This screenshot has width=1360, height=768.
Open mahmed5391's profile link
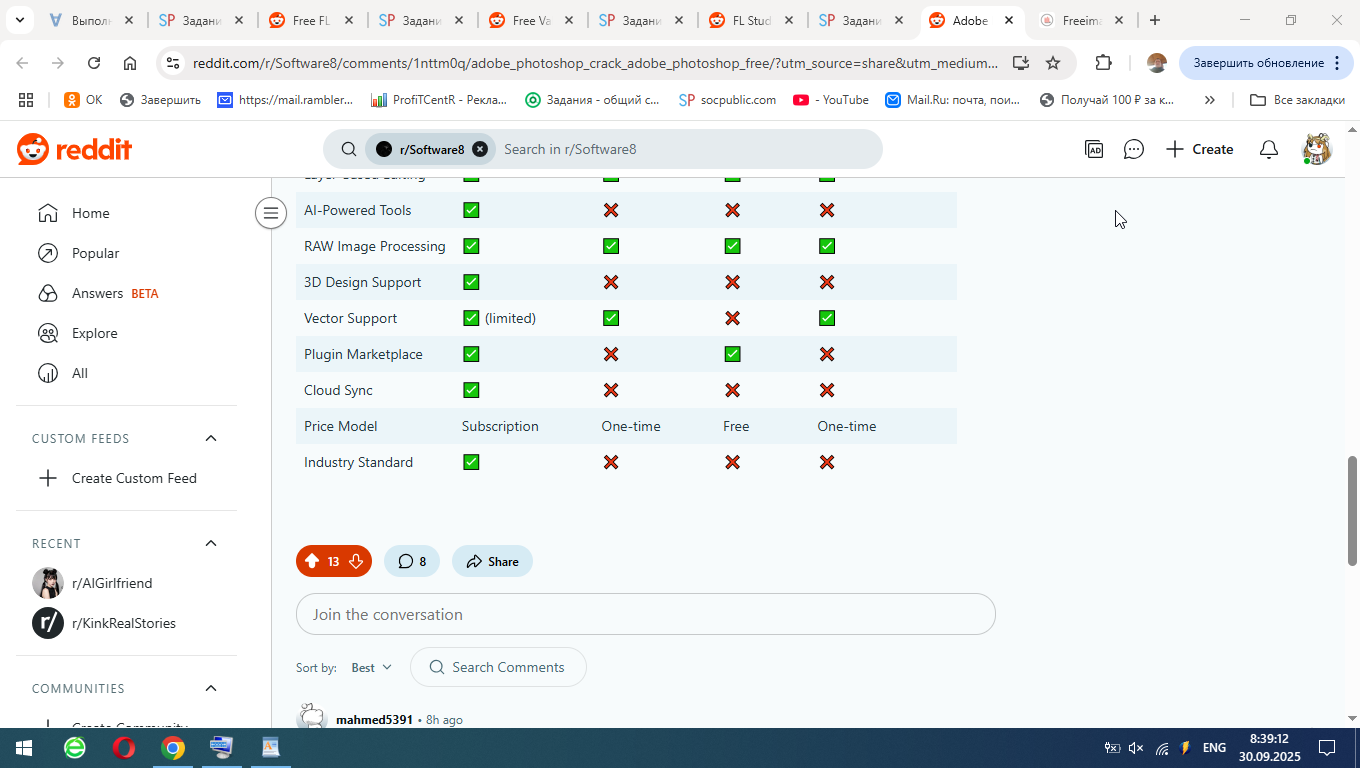pyautogui.click(x=374, y=720)
